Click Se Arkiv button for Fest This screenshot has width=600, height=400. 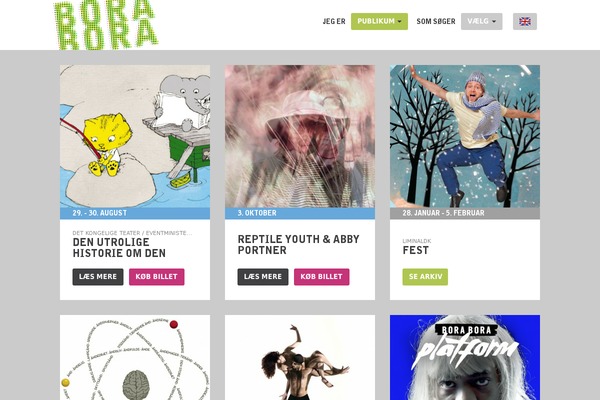click(x=425, y=277)
